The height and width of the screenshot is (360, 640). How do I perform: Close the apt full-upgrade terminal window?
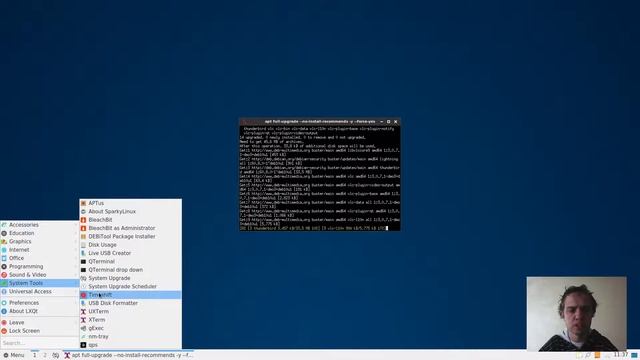396,122
